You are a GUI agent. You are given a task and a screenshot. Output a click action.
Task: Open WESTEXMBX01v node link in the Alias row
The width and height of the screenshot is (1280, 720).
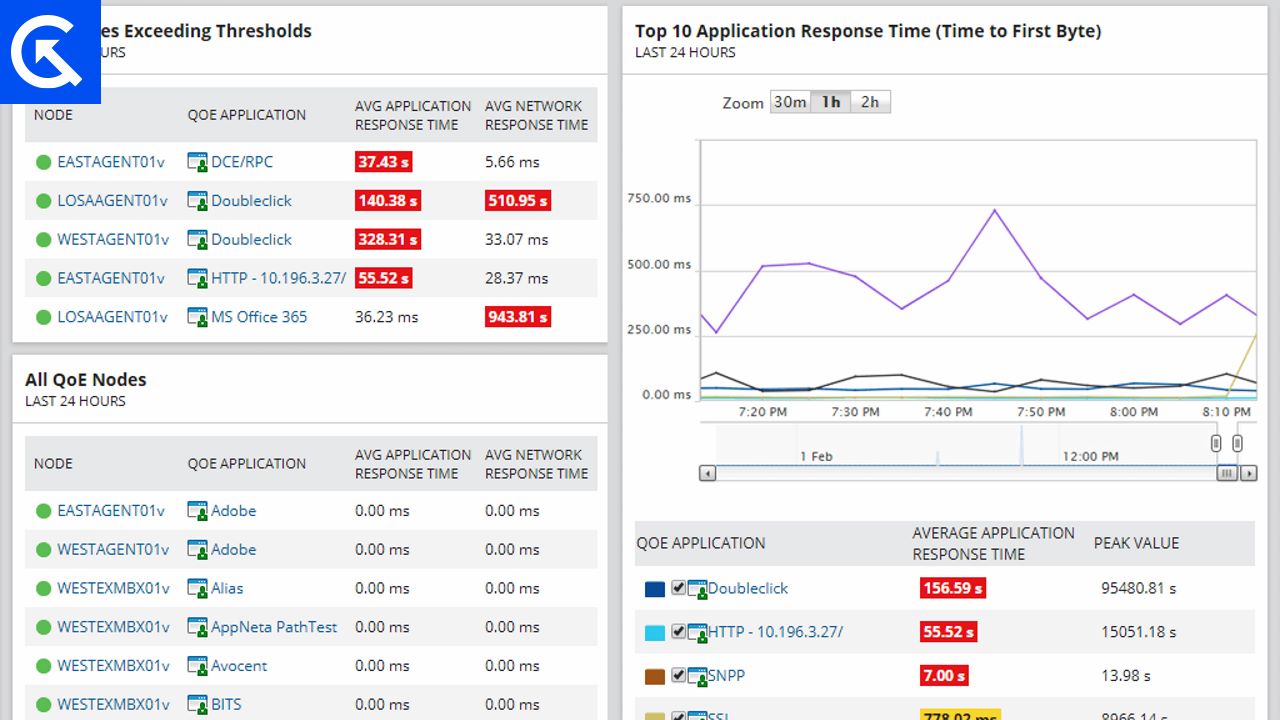(113, 589)
